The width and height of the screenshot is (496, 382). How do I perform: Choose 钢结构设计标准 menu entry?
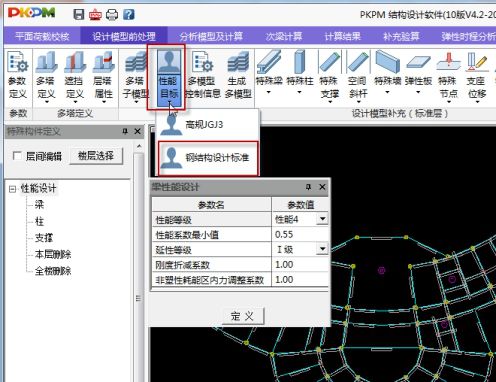click(x=208, y=158)
